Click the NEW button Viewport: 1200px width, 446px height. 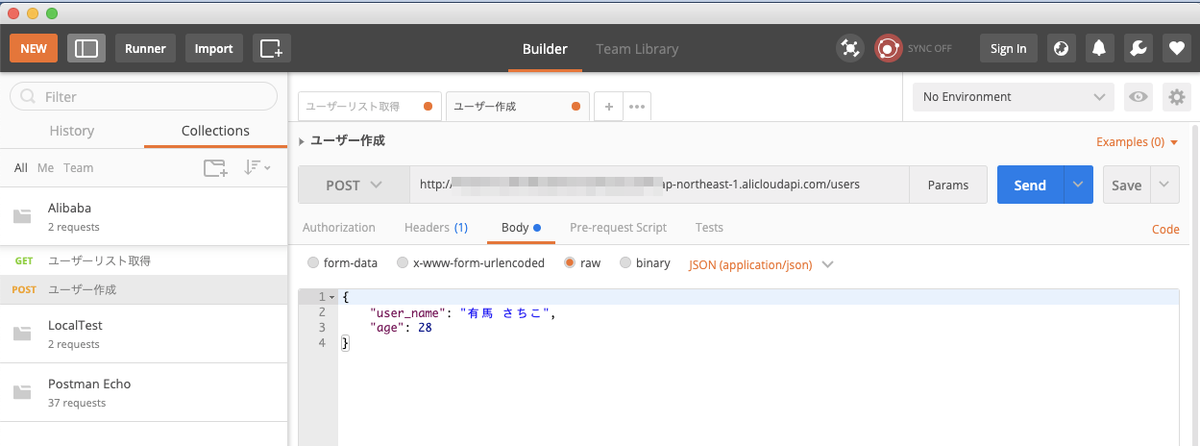33,48
